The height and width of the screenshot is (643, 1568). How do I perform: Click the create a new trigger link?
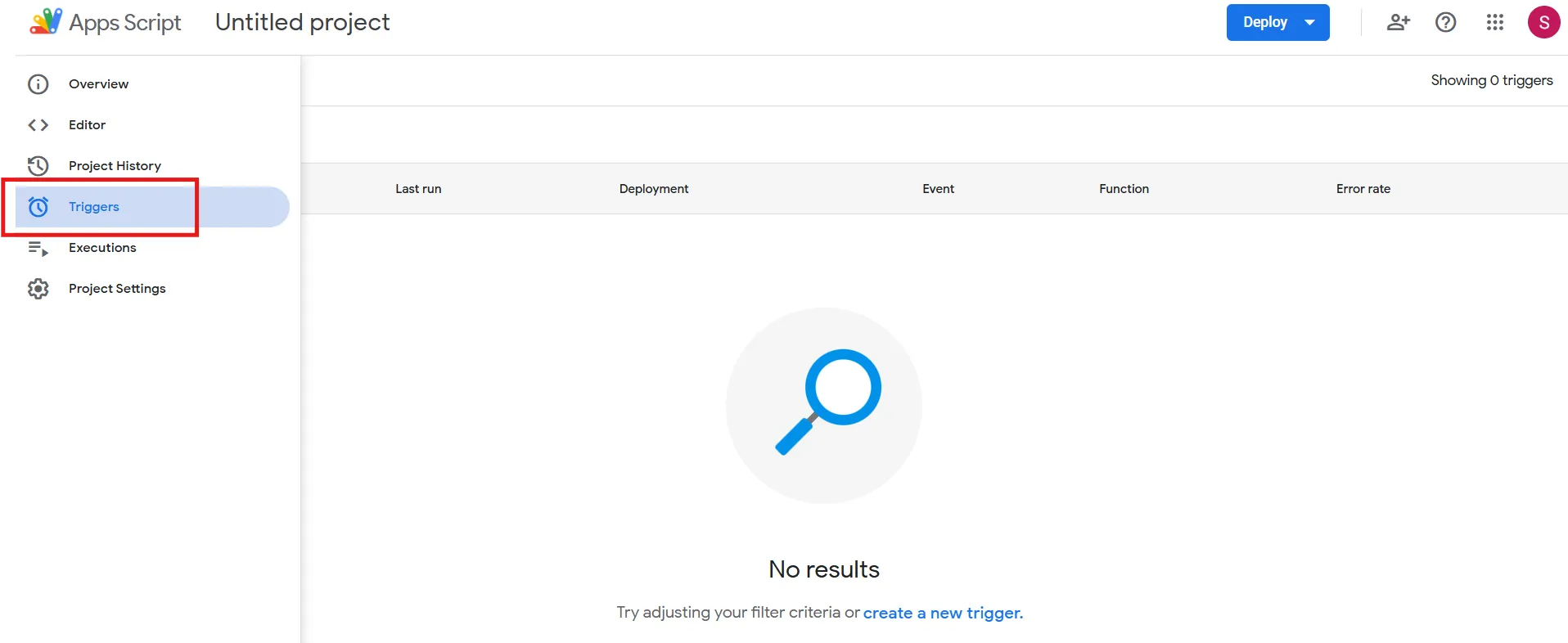[x=943, y=613]
